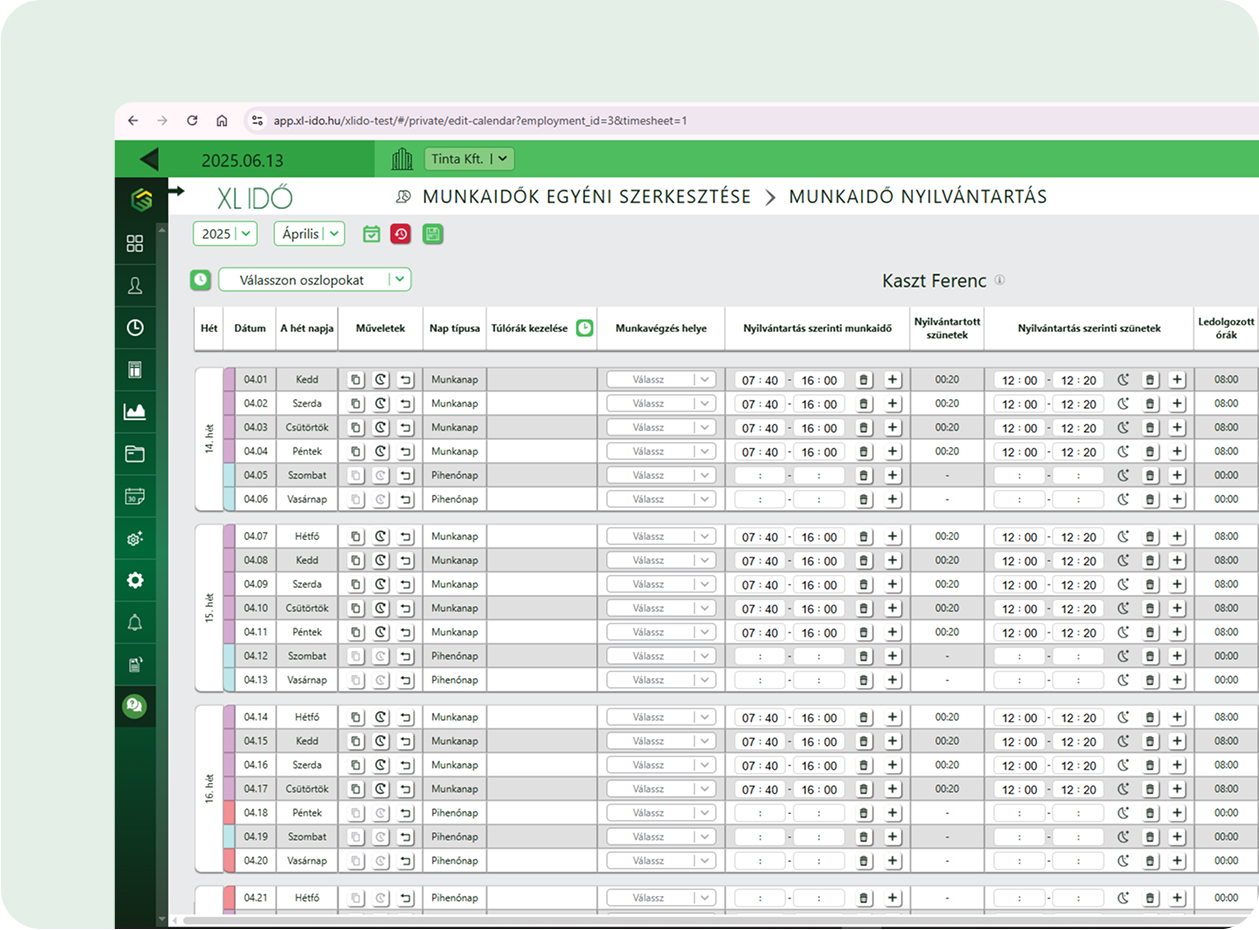
Task: Open the Válassz workplace dropdown for 04.01
Action: coord(661,380)
